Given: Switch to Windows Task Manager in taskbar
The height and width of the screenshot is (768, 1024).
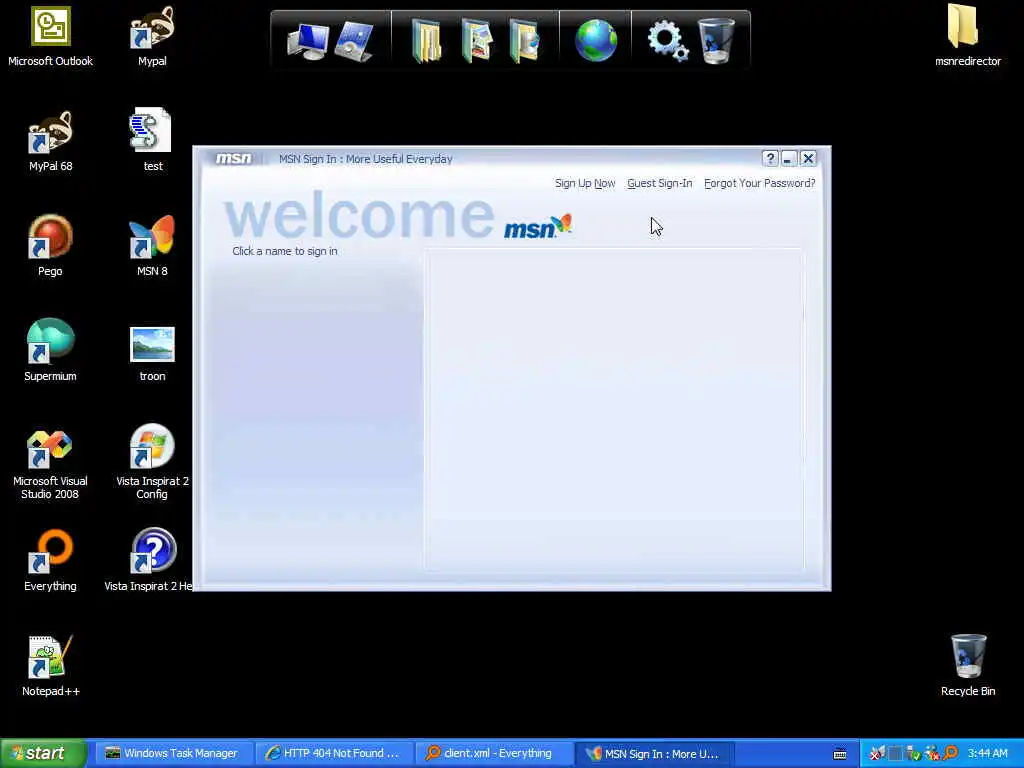Looking at the screenshot, I should click(172, 754).
